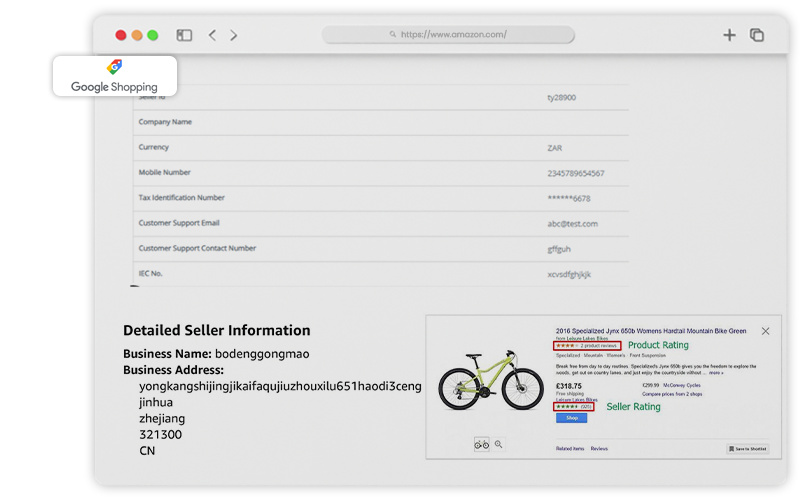Open a new tab with the plus icon
Viewport: 800px width, 500px height.
click(729, 35)
